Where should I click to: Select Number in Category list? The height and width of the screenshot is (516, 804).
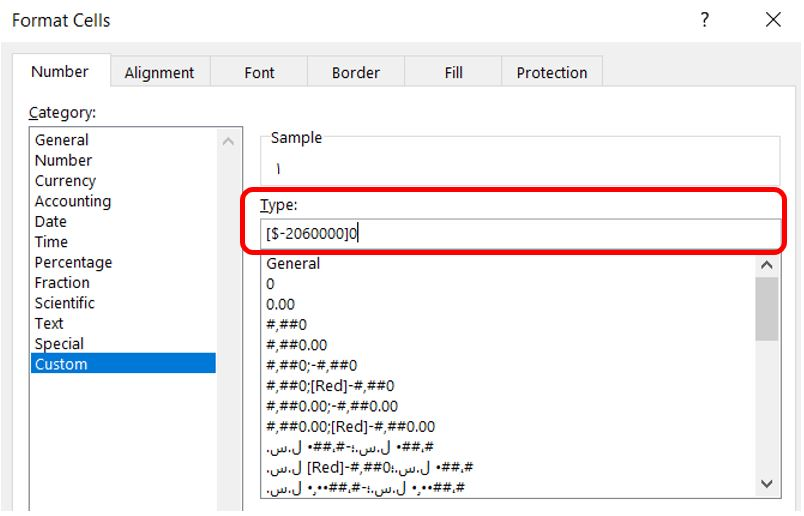tap(123, 160)
